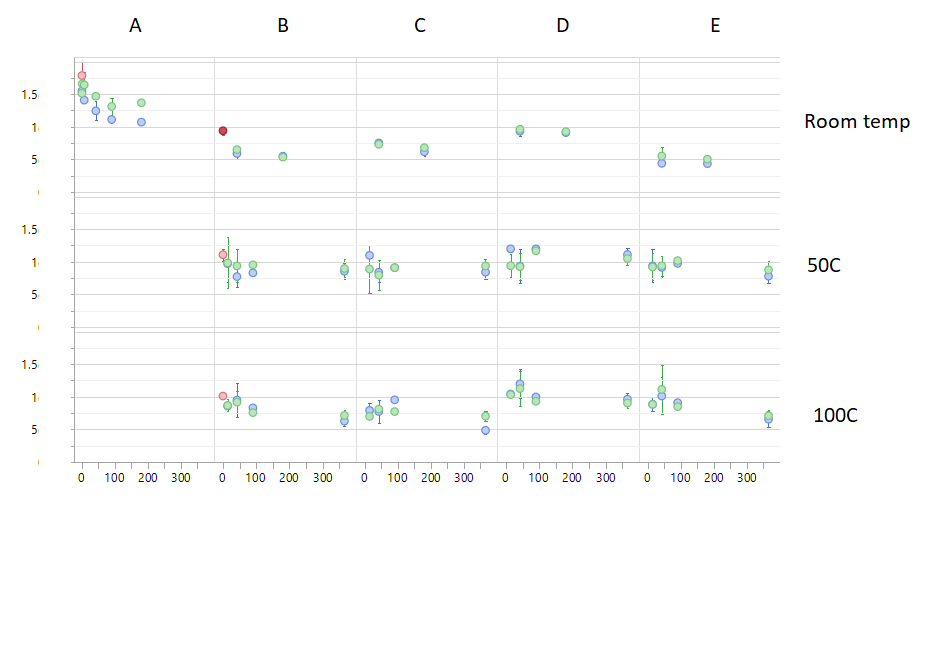Select the green point near 200 in panel C Room temp

pos(426,148)
